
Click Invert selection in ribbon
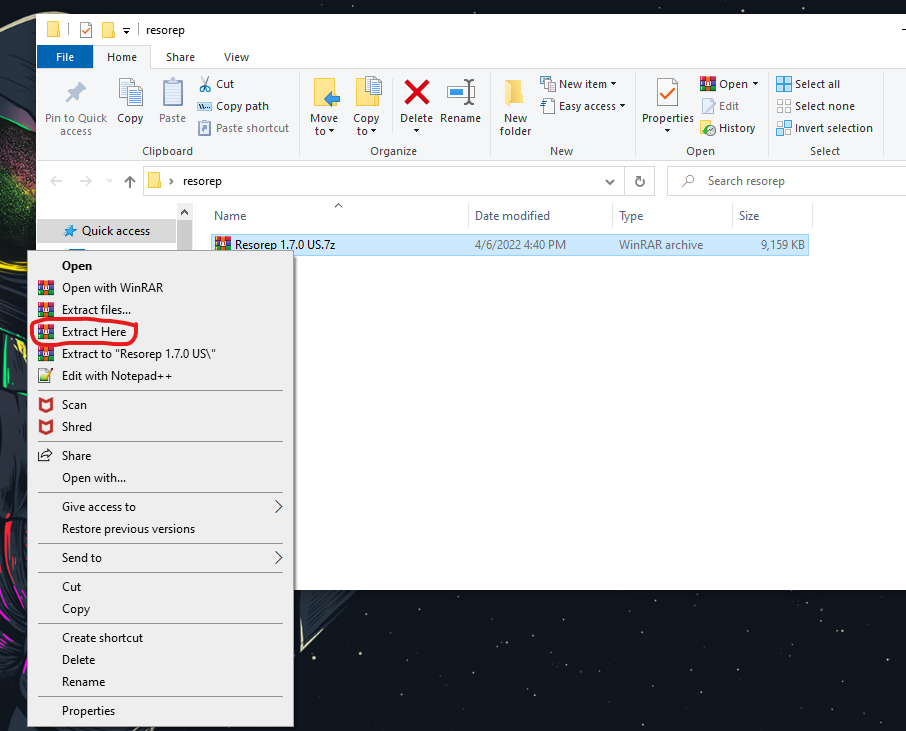click(x=824, y=128)
